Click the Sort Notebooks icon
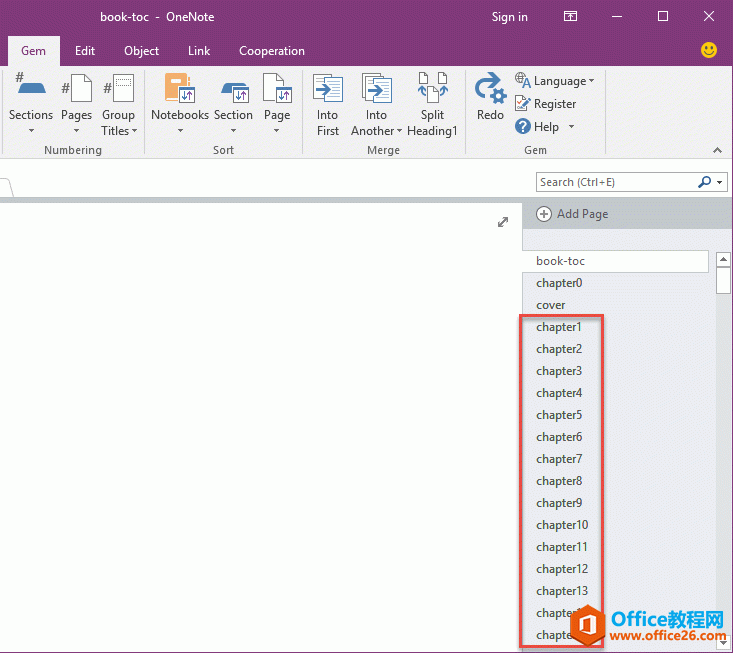733x653 pixels. tap(180, 91)
